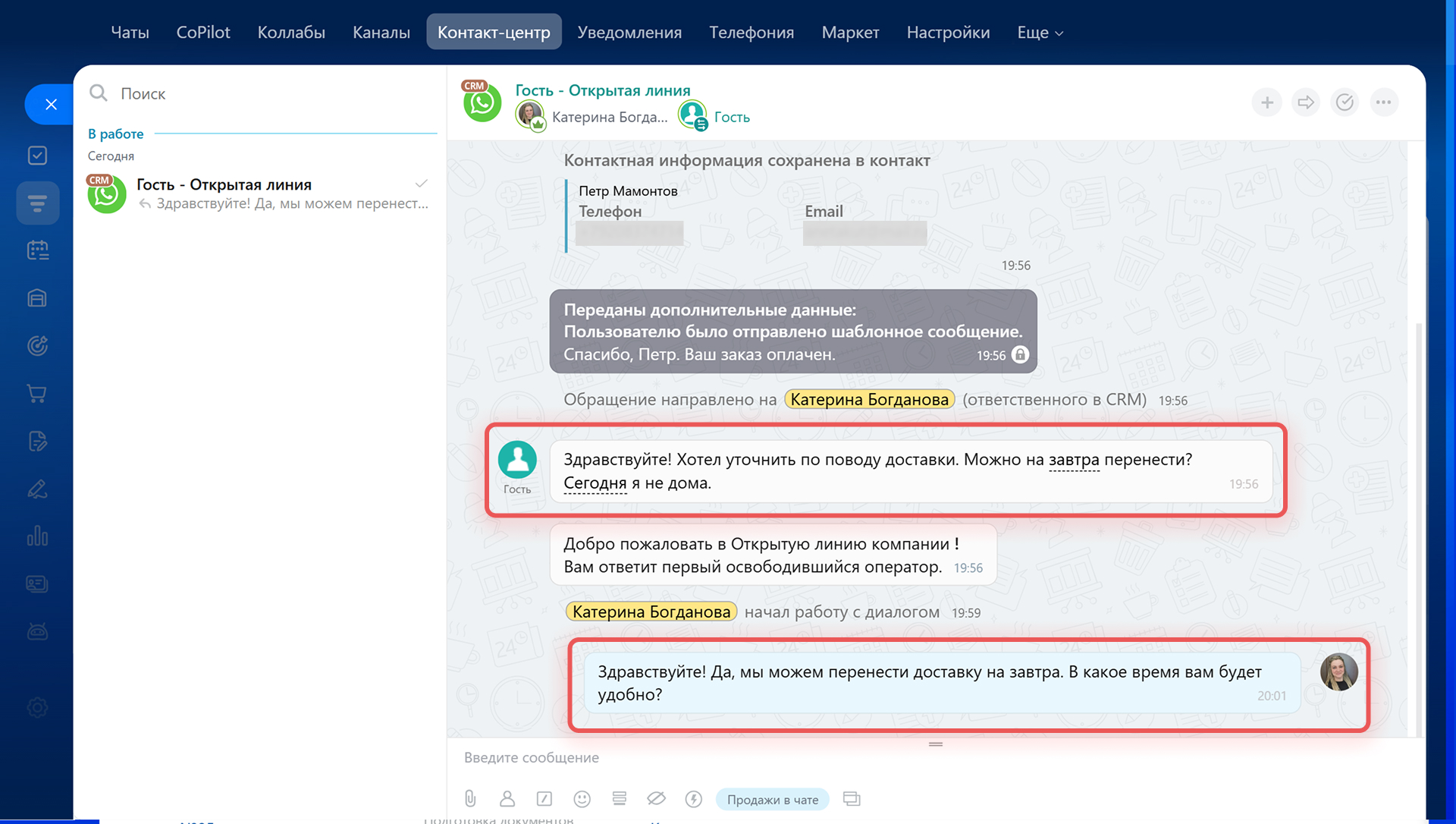Click the guest avatar beside the delivery question
Viewport: 1456px width, 824px height.
click(517, 460)
